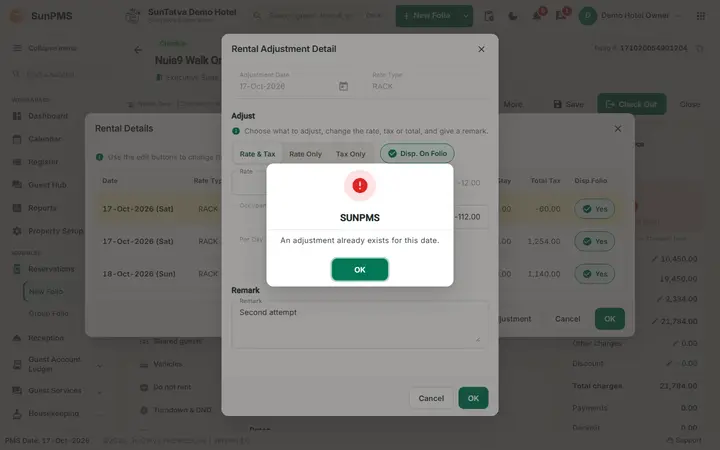Open the notifications bell
This screenshot has width=720, height=450.
[x=536, y=16]
